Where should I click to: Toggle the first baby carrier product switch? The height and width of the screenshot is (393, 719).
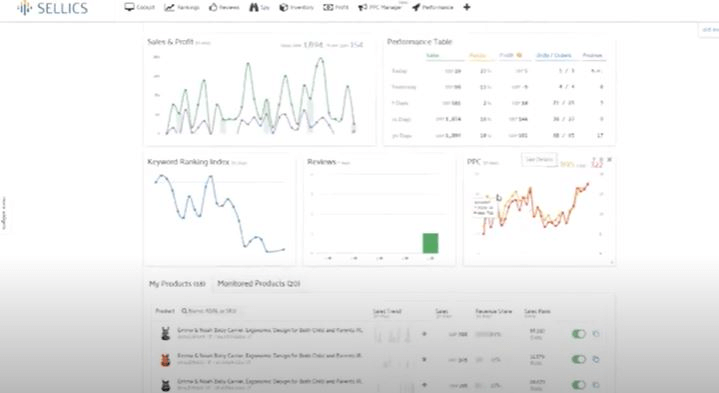(x=579, y=334)
